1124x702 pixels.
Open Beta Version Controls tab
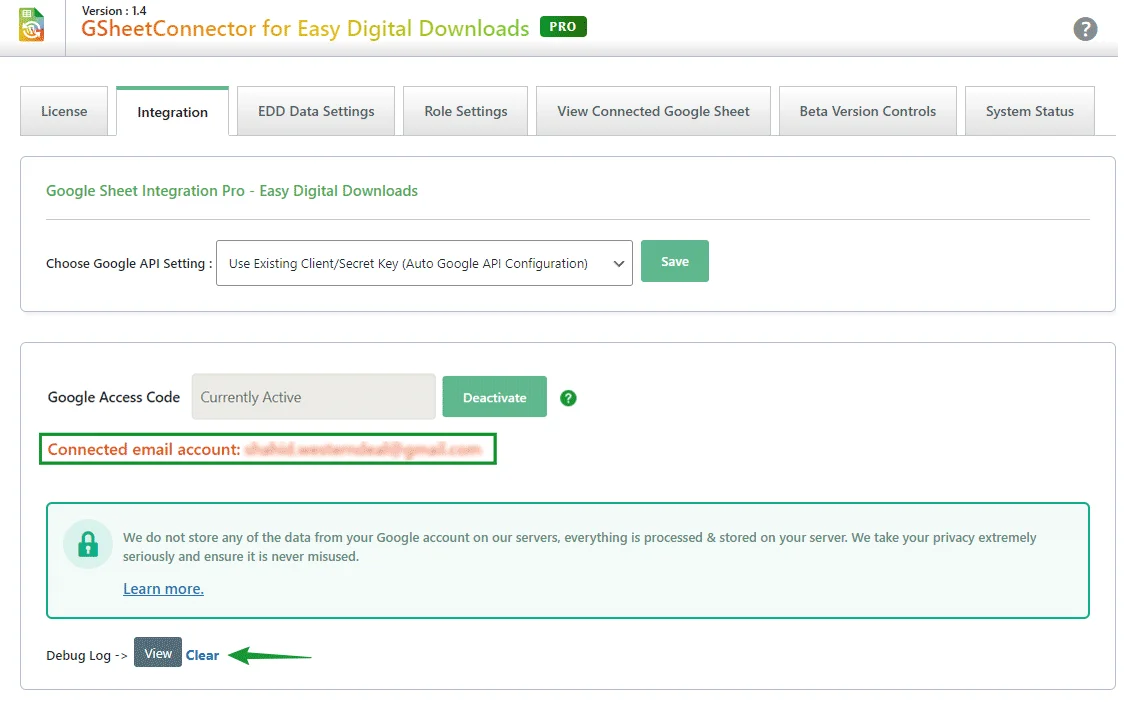click(x=867, y=111)
